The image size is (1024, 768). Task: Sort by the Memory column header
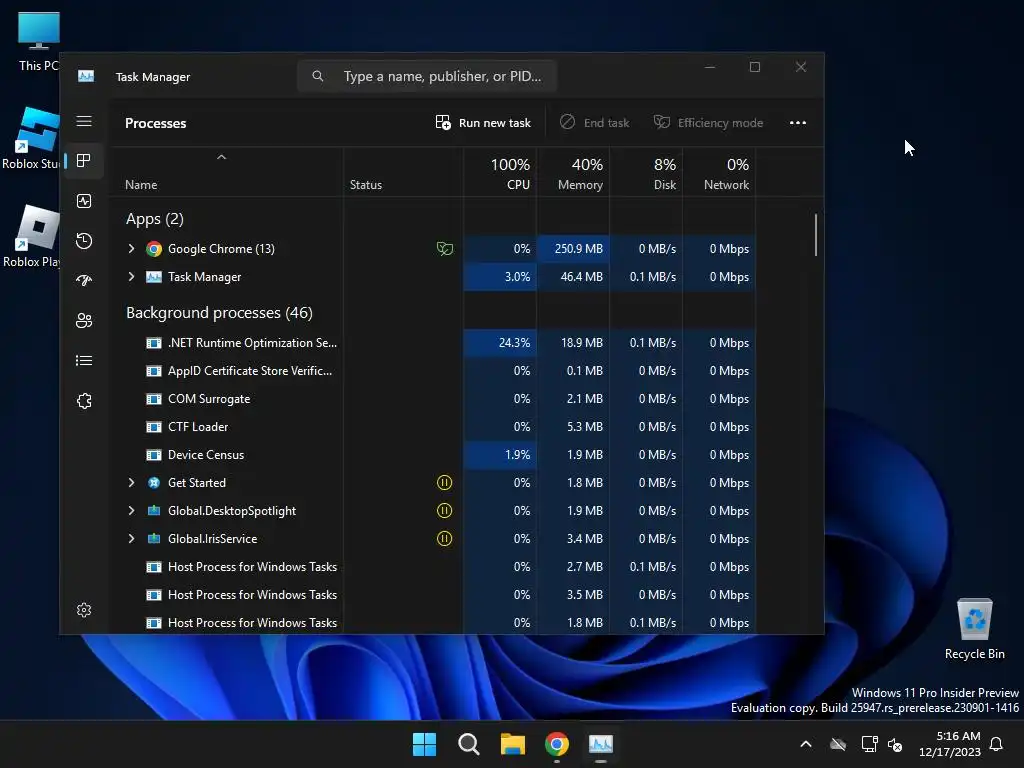pyautogui.click(x=573, y=173)
